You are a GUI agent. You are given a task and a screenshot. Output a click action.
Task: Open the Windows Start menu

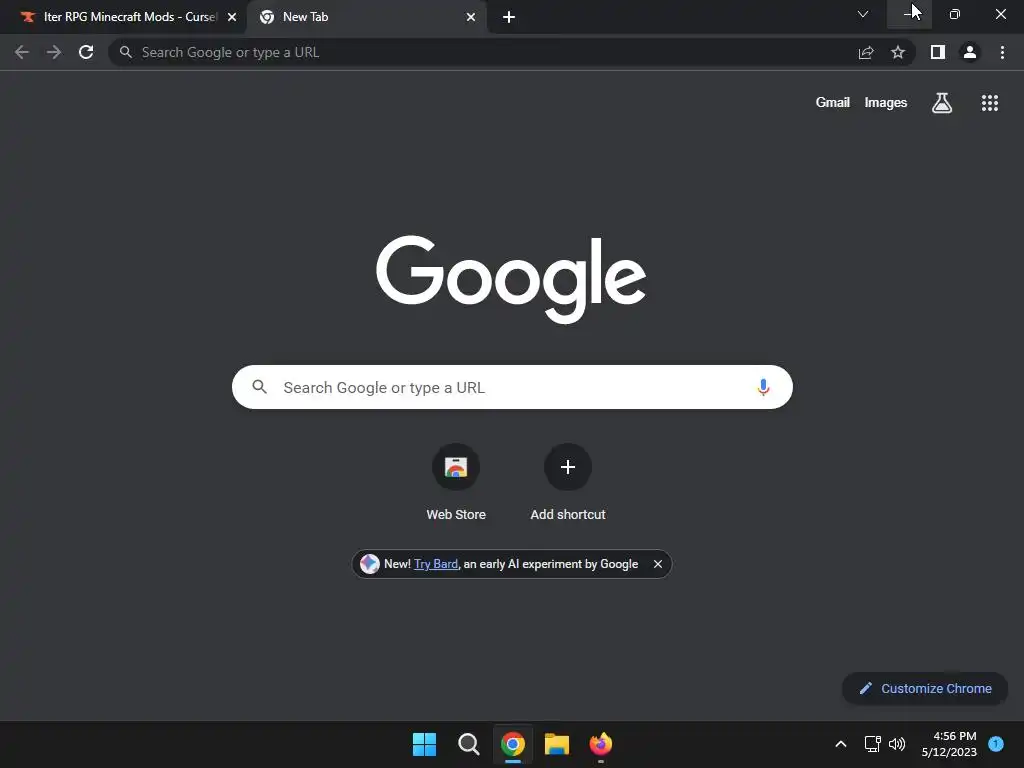(x=424, y=744)
